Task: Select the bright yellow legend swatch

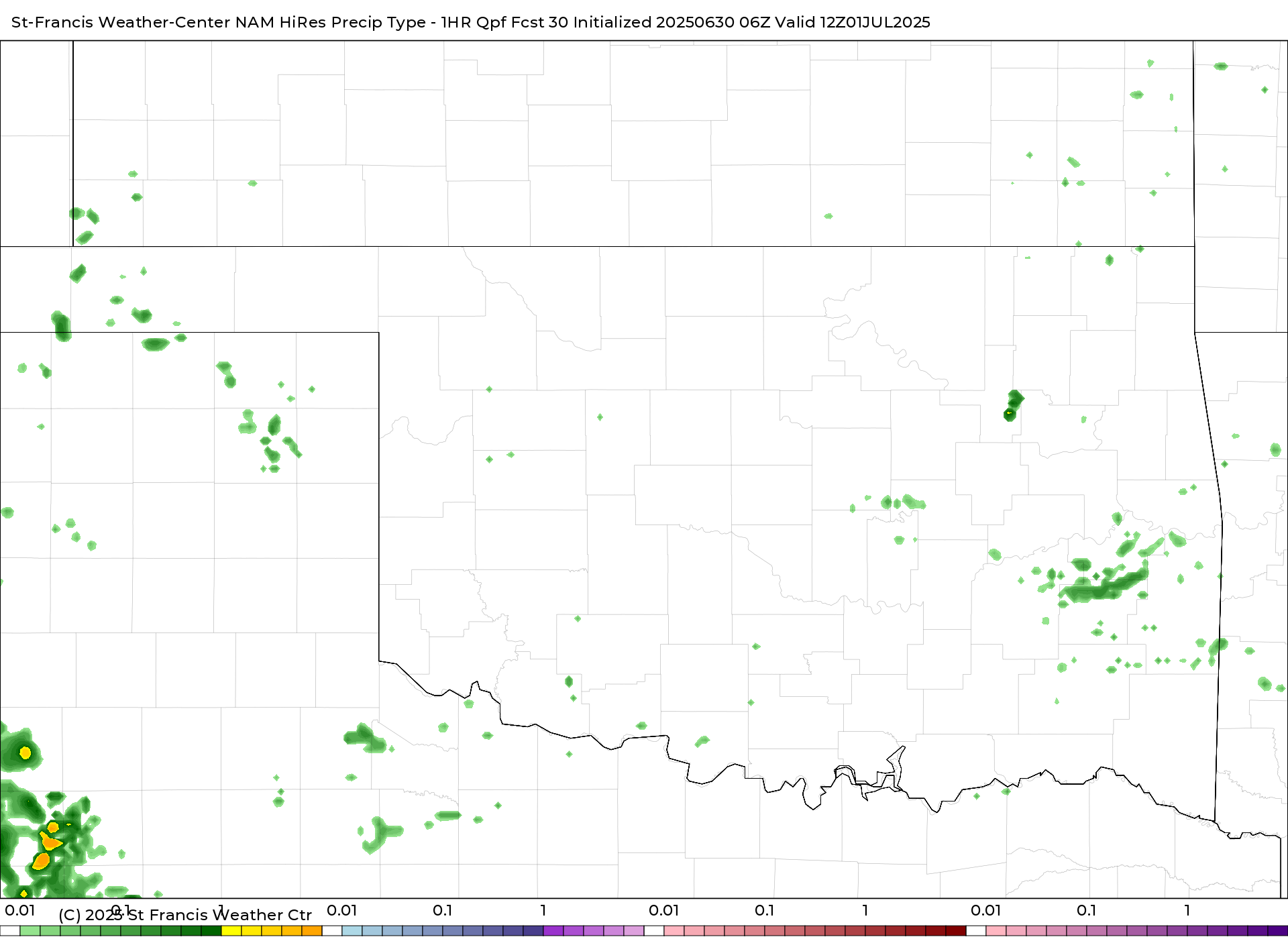Action: click(x=231, y=931)
